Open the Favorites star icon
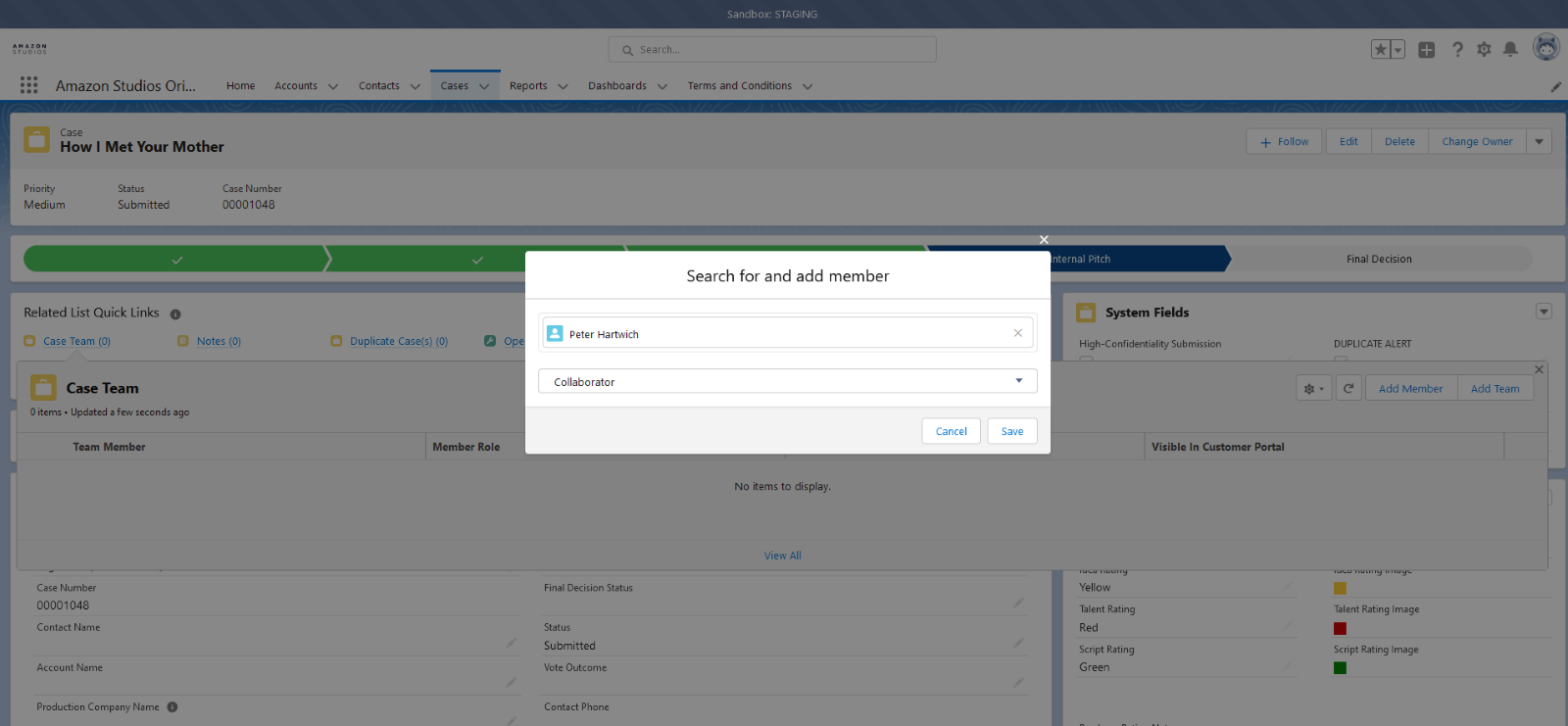1568x726 pixels. (1381, 49)
